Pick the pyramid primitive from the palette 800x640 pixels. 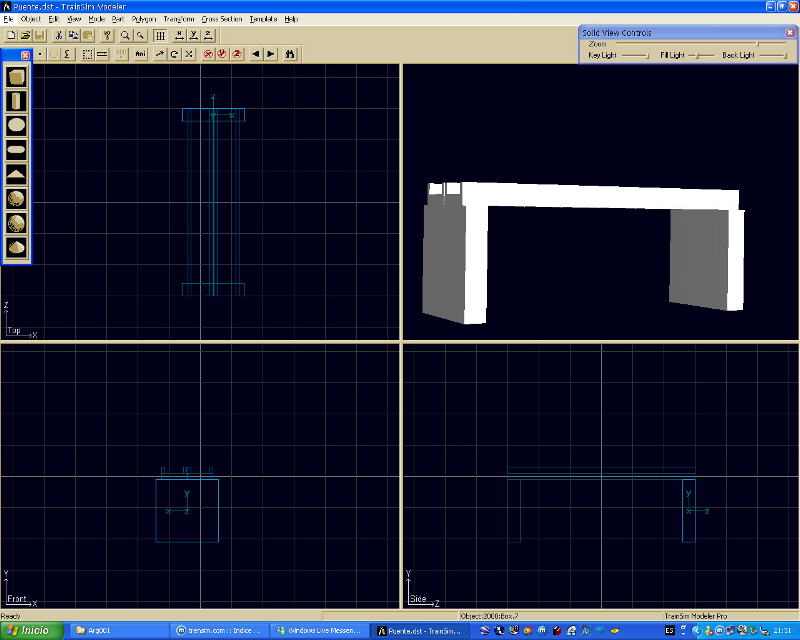[16, 174]
